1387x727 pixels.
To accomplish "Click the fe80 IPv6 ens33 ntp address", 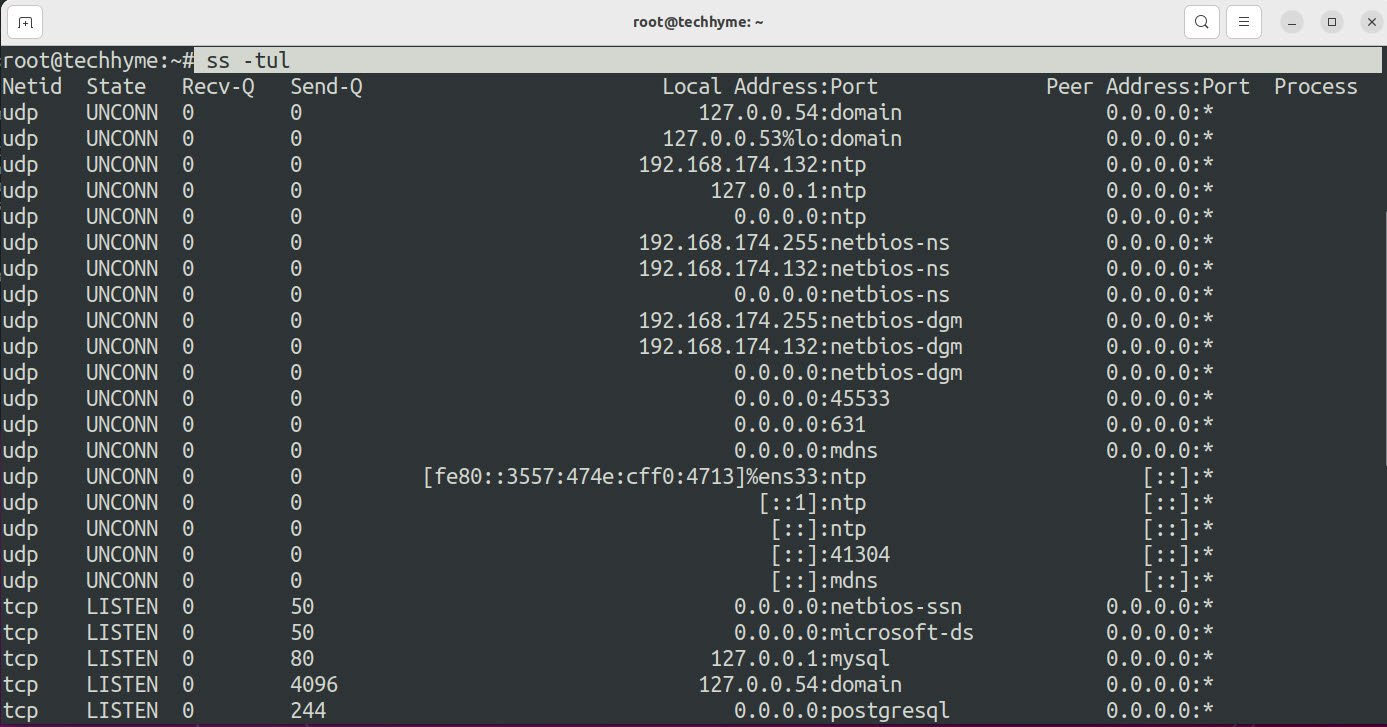I will [x=645, y=477].
